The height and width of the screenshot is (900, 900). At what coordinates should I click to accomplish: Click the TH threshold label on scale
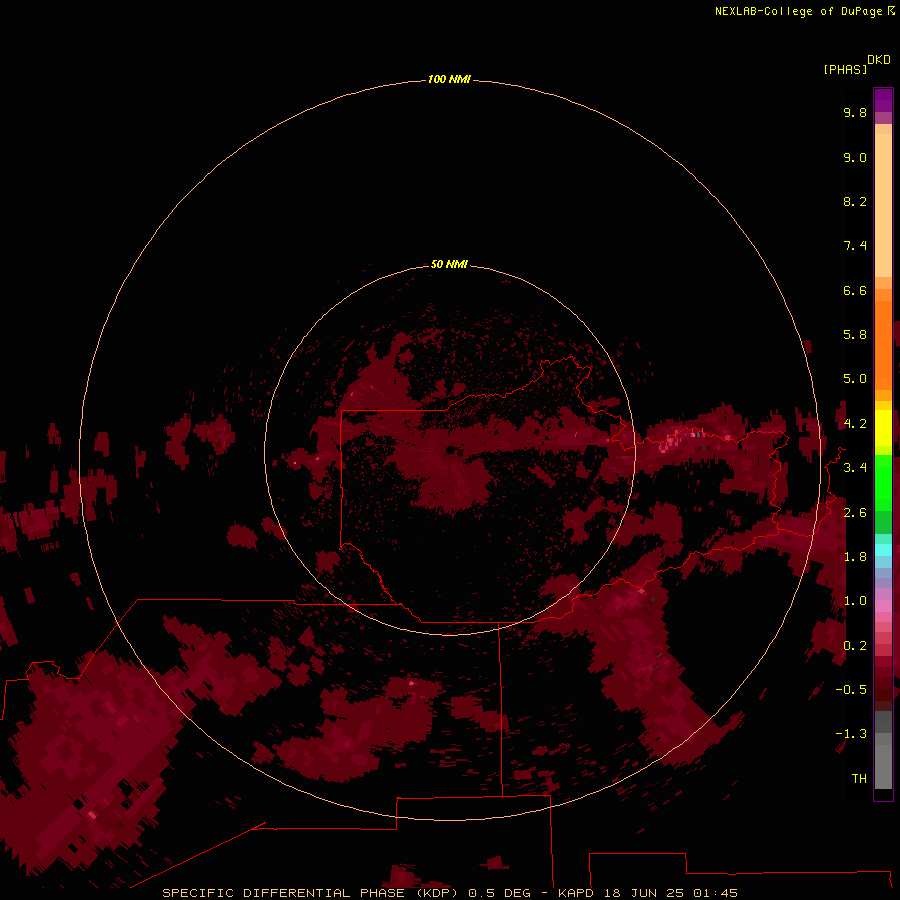tap(859, 779)
